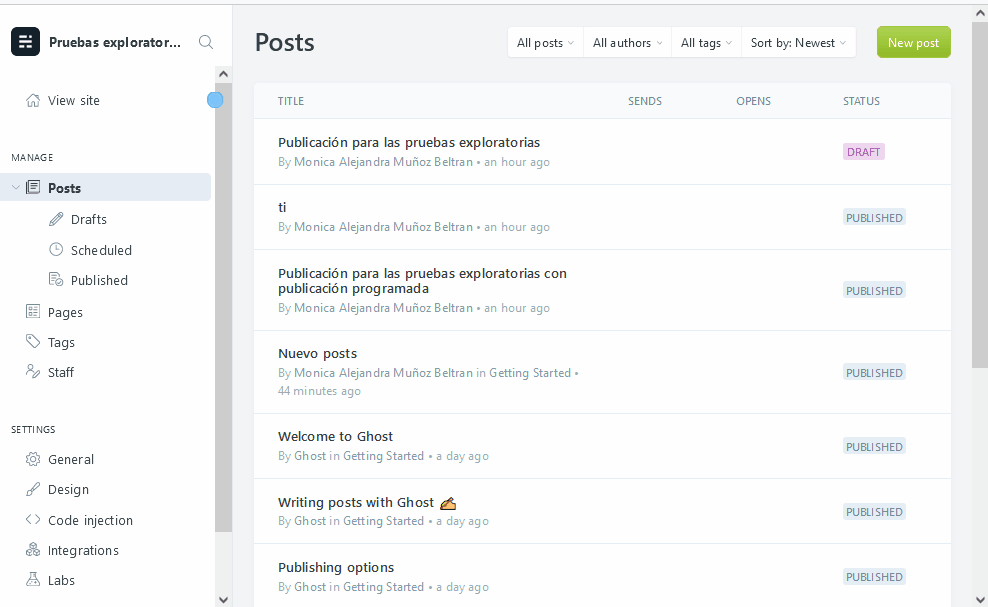Select the Staff icon
Image resolution: width=988 pixels, height=607 pixels.
[x=32, y=371]
